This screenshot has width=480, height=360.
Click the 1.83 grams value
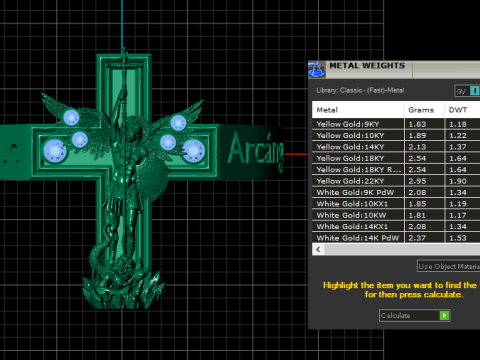click(417, 124)
